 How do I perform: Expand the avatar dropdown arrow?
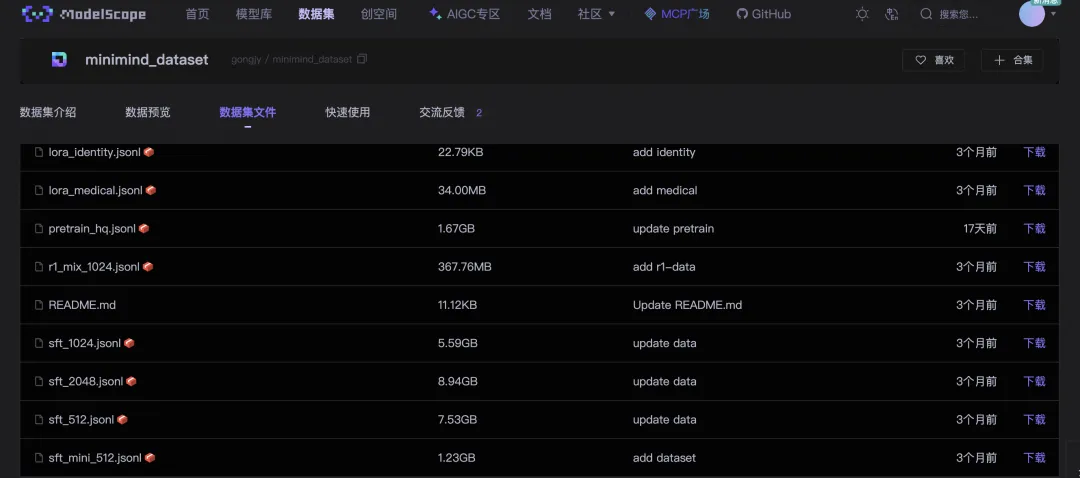click(1053, 13)
